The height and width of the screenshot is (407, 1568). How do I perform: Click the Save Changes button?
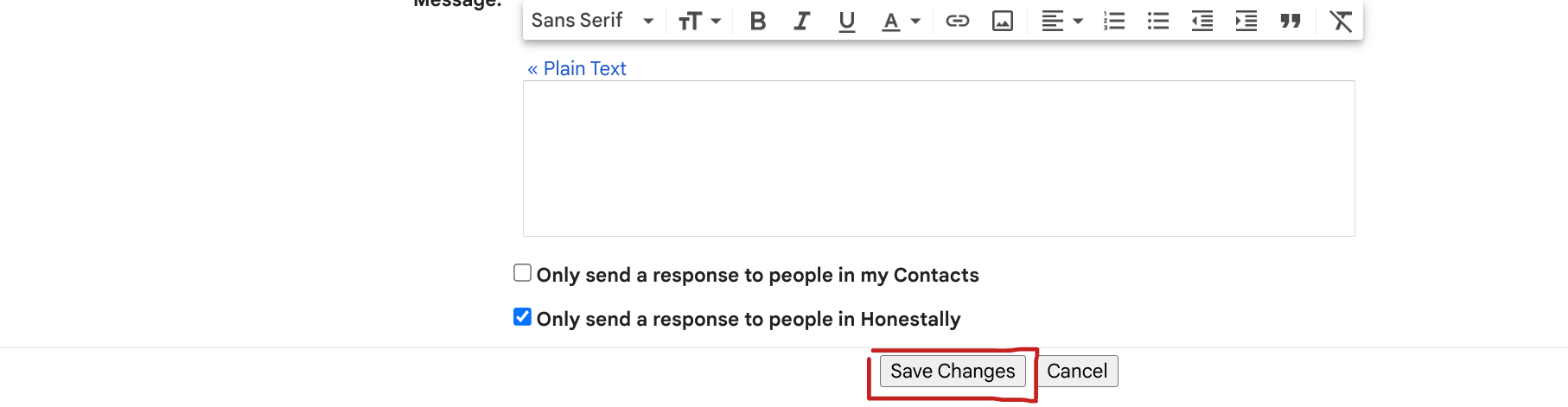tap(953, 371)
